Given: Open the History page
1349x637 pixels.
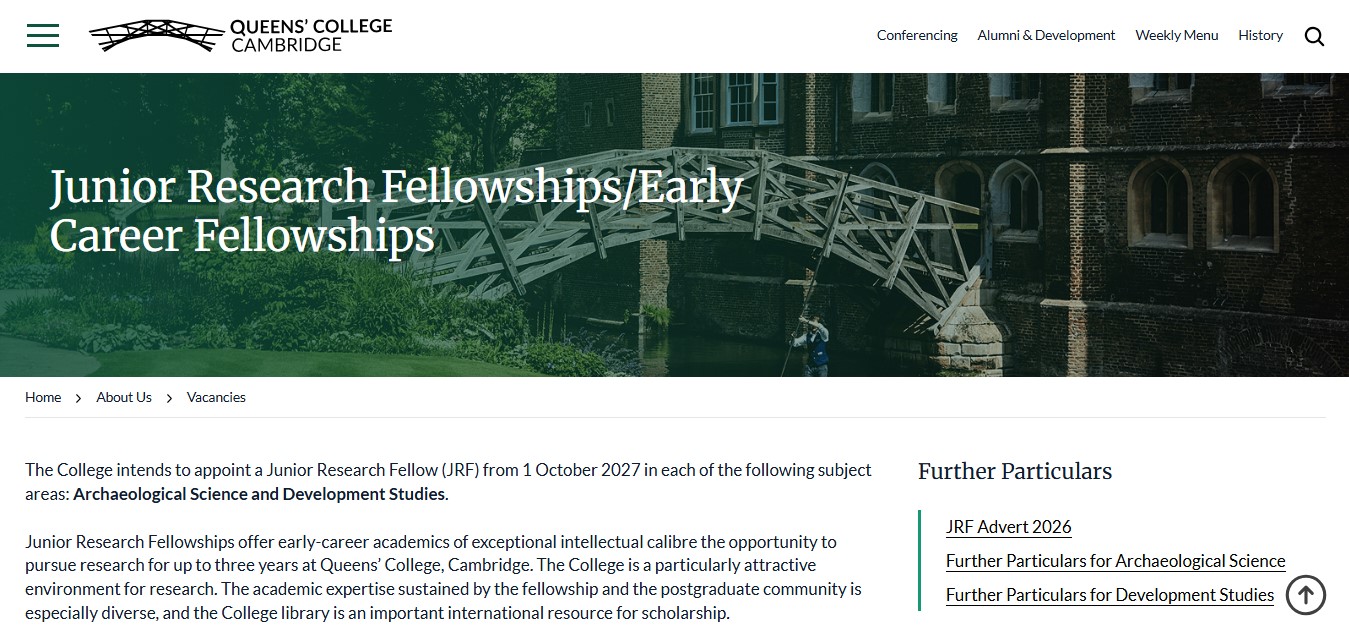Looking at the screenshot, I should [1260, 35].
